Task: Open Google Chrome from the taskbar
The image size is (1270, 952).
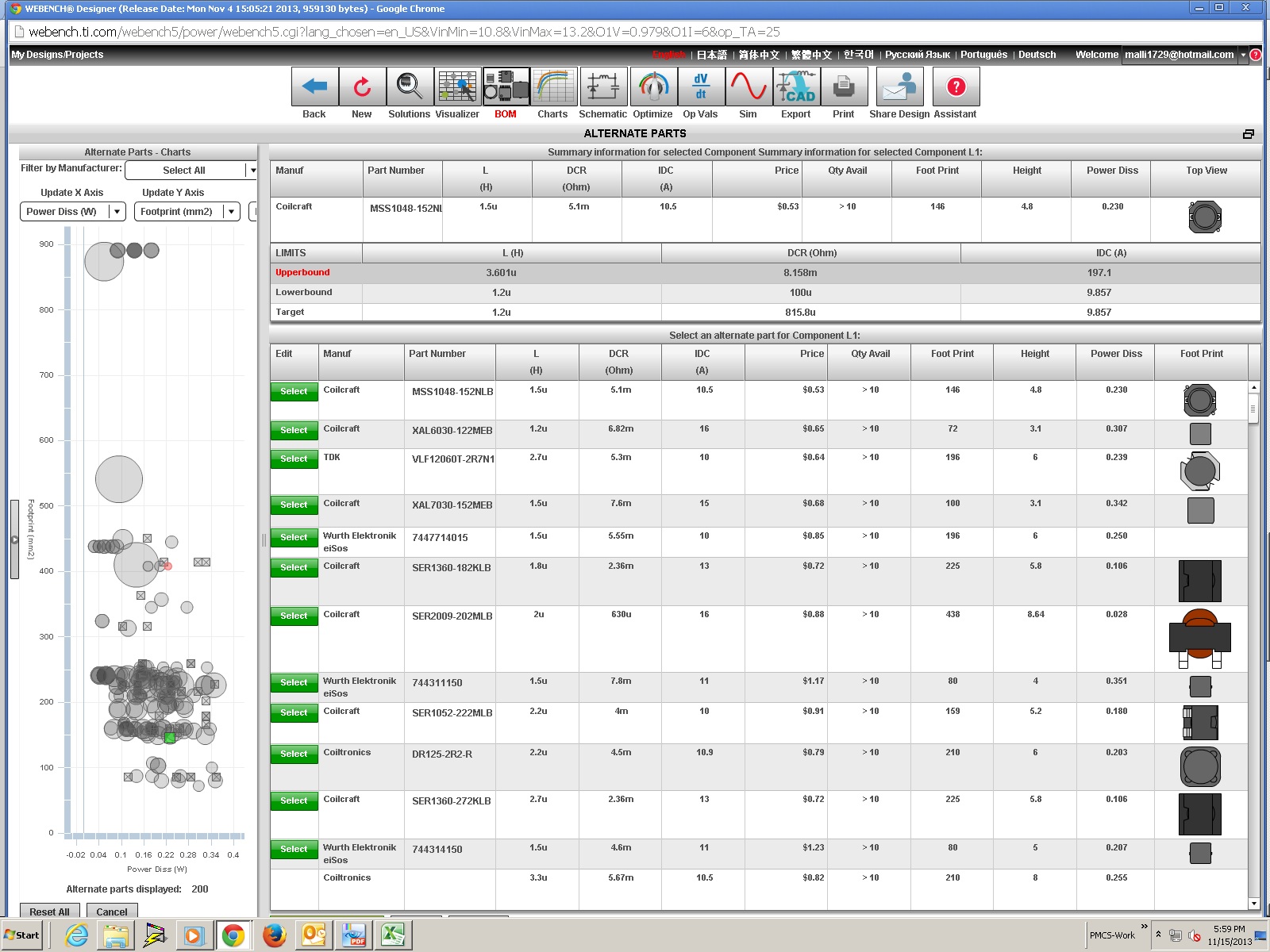Action: click(x=233, y=935)
